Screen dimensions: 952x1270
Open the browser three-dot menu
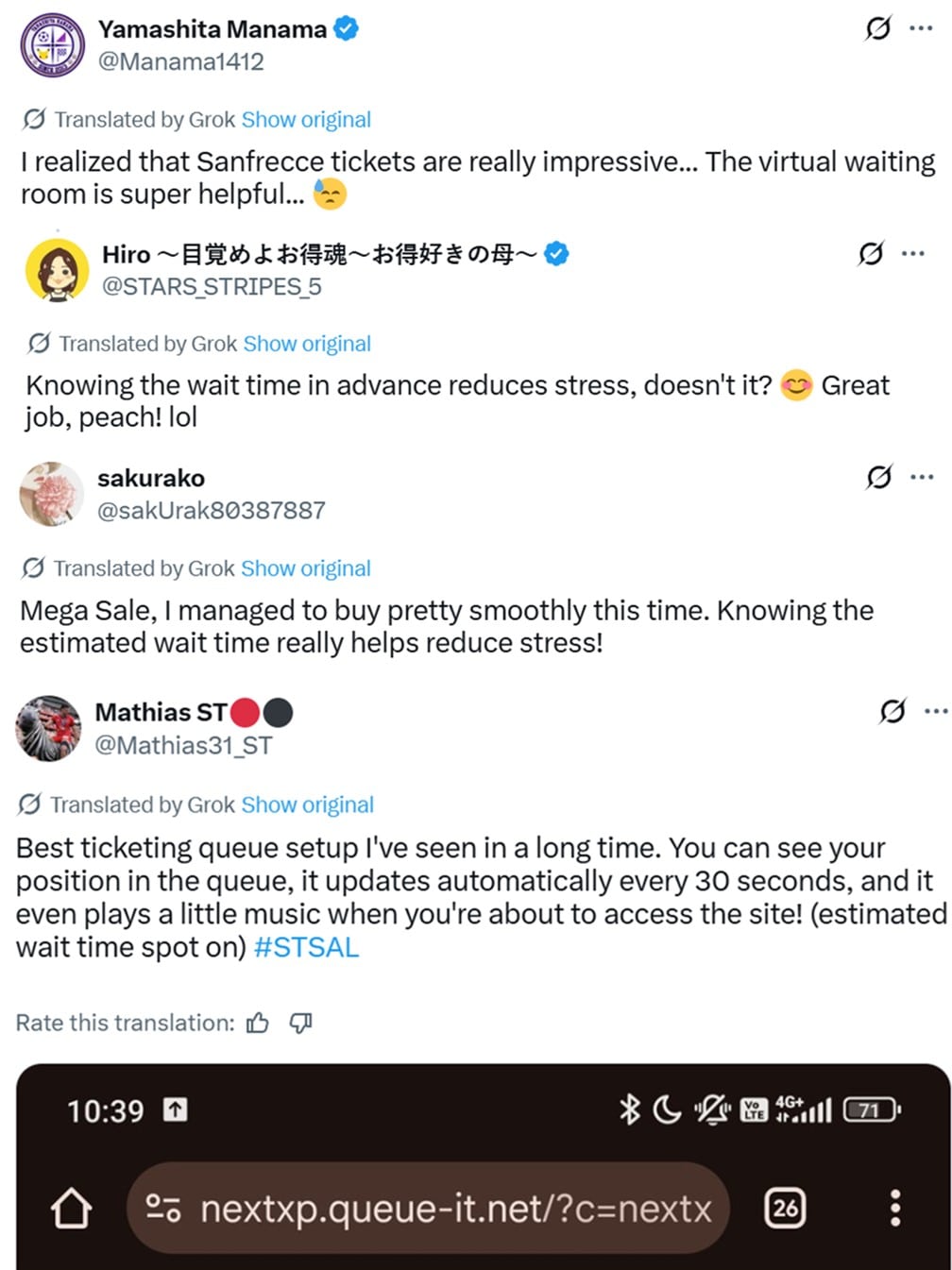click(895, 1208)
